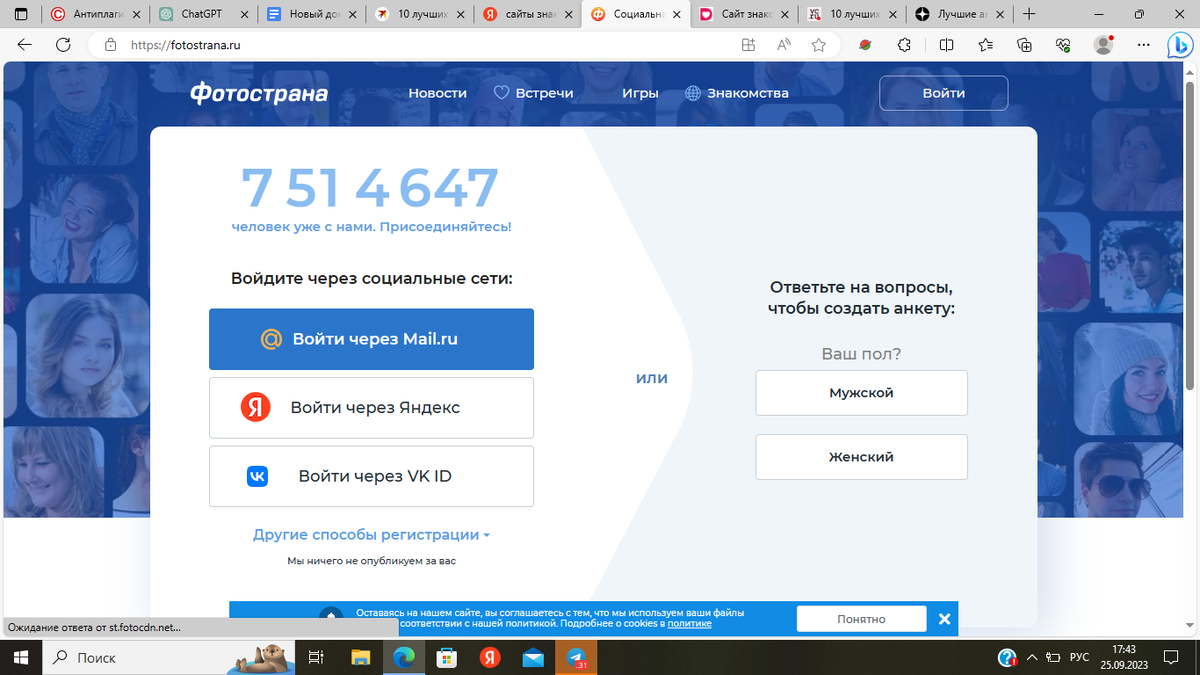The height and width of the screenshot is (675, 1200).
Task: Open the Windows Start menu
Action: (x=21, y=657)
